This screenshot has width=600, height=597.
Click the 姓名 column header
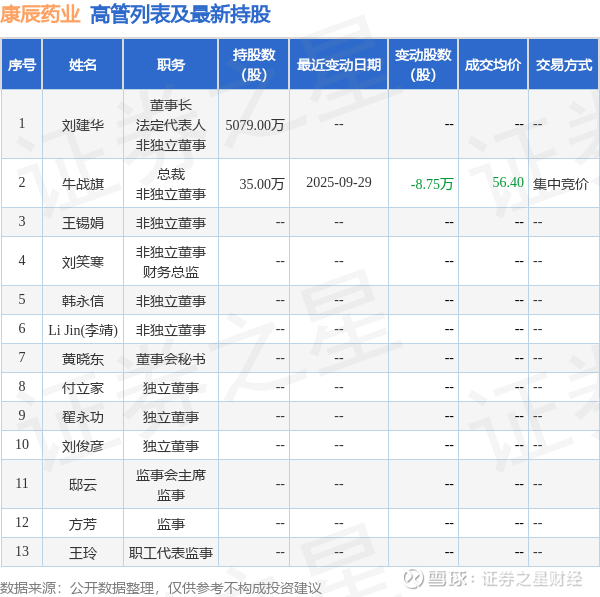pyautogui.click(x=83, y=65)
